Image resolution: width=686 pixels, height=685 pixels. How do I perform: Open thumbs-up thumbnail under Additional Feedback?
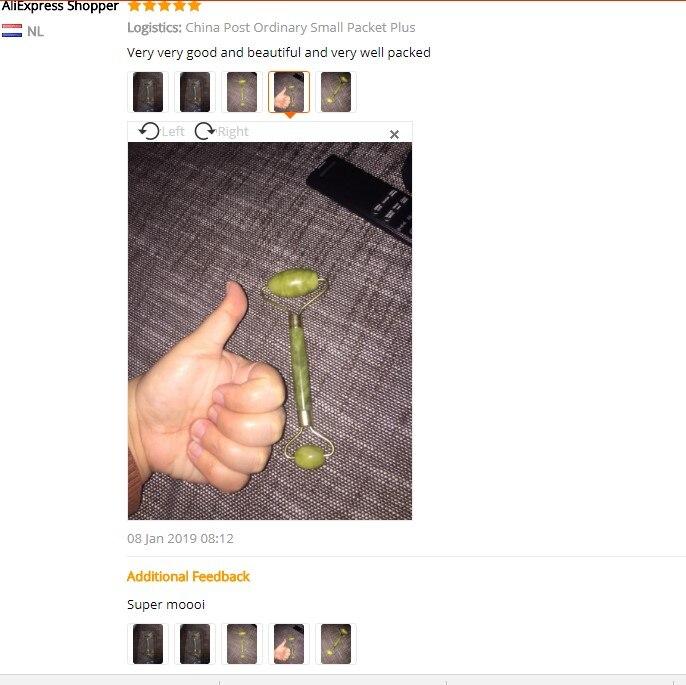click(x=289, y=644)
